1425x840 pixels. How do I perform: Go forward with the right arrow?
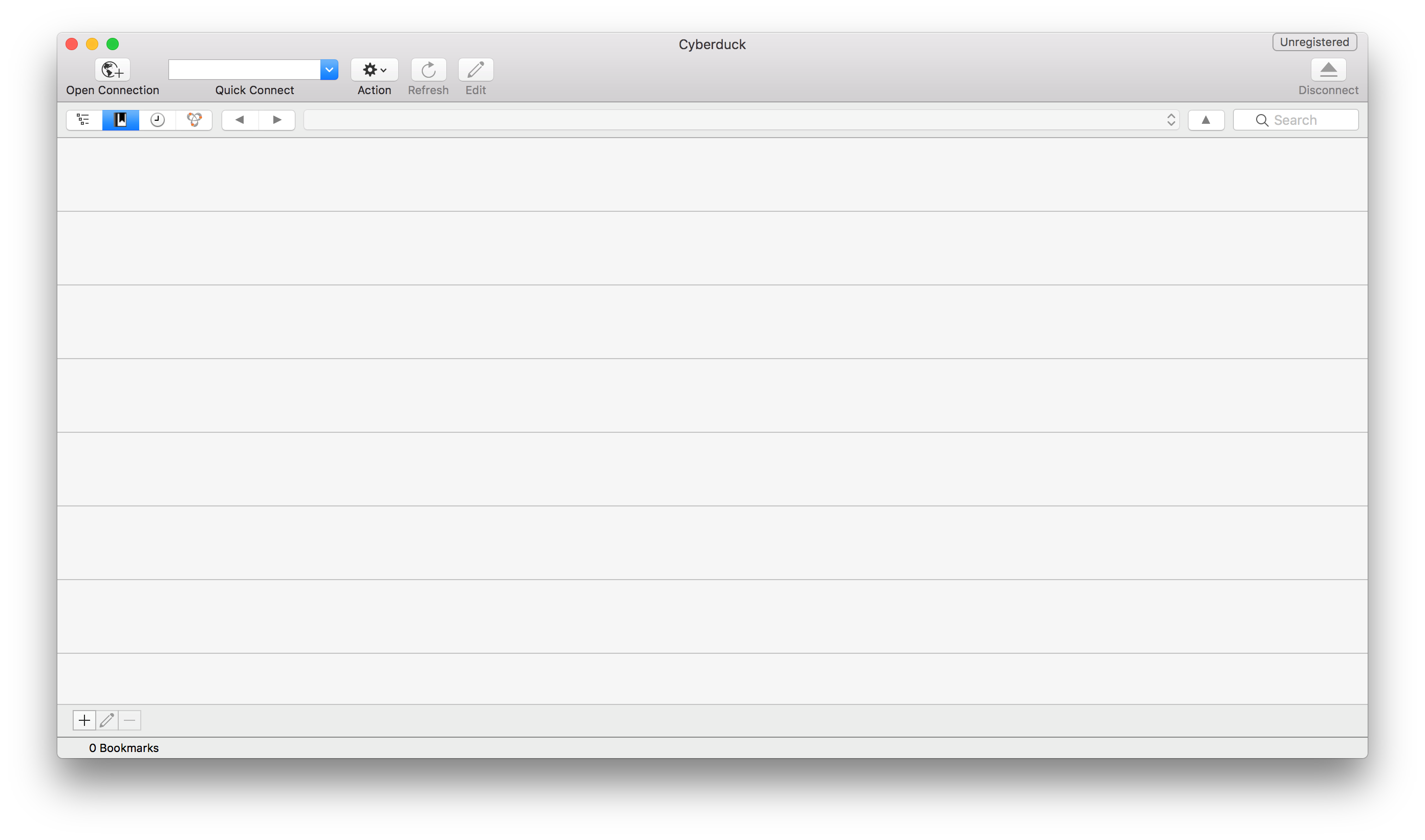pyautogui.click(x=277, y=120)
